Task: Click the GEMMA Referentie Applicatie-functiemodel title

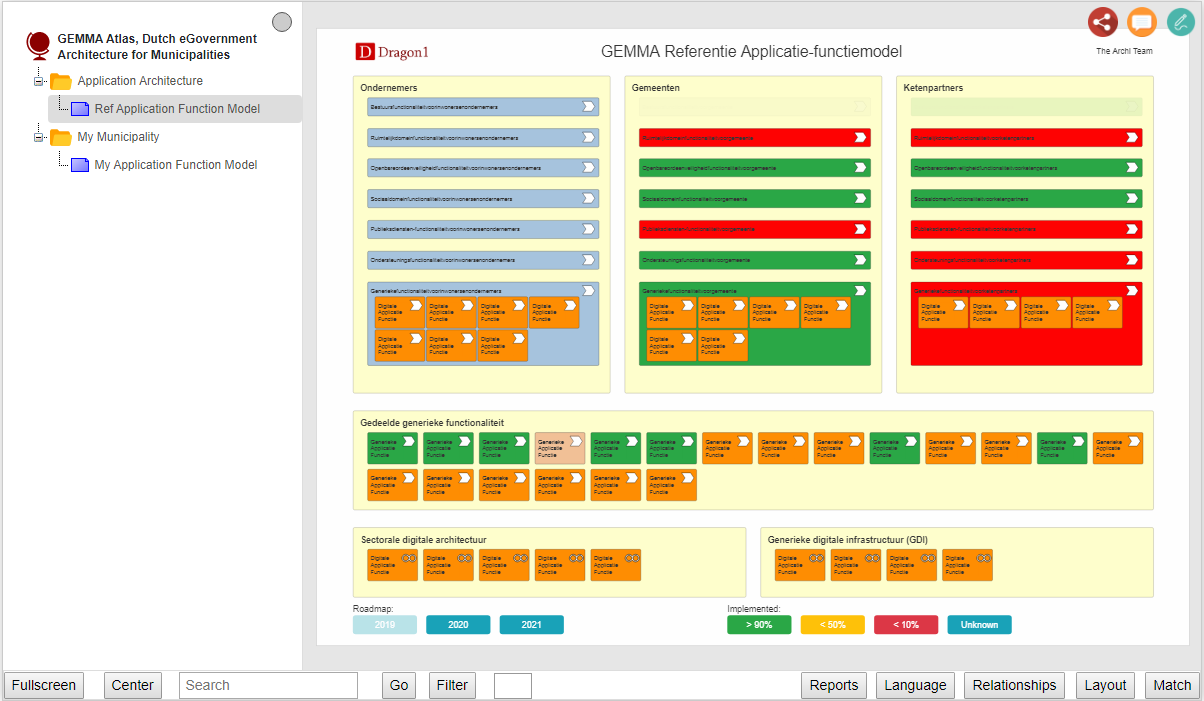Action: click(751, 52)
